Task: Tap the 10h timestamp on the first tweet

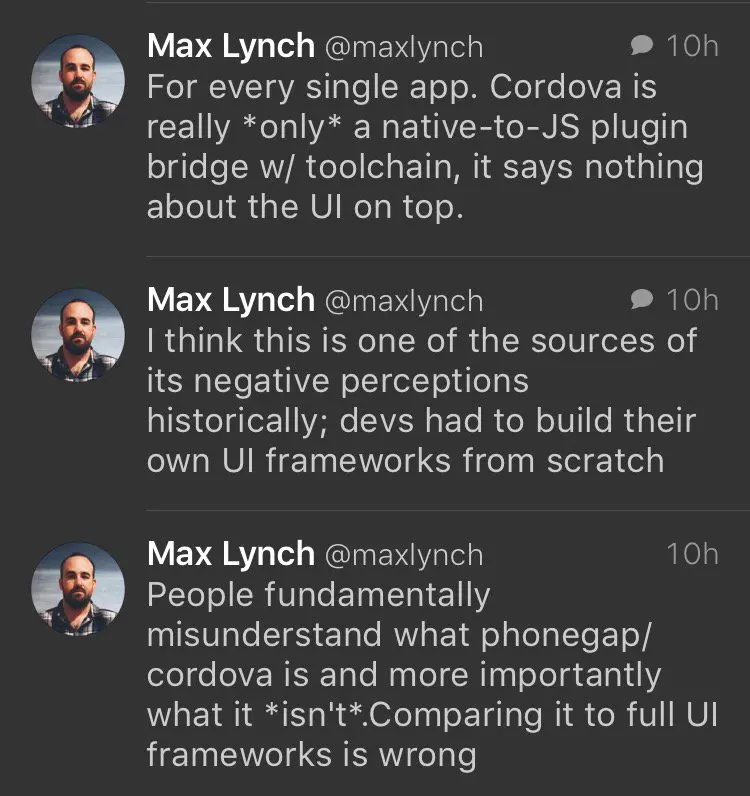Action: tap(692, 46)
